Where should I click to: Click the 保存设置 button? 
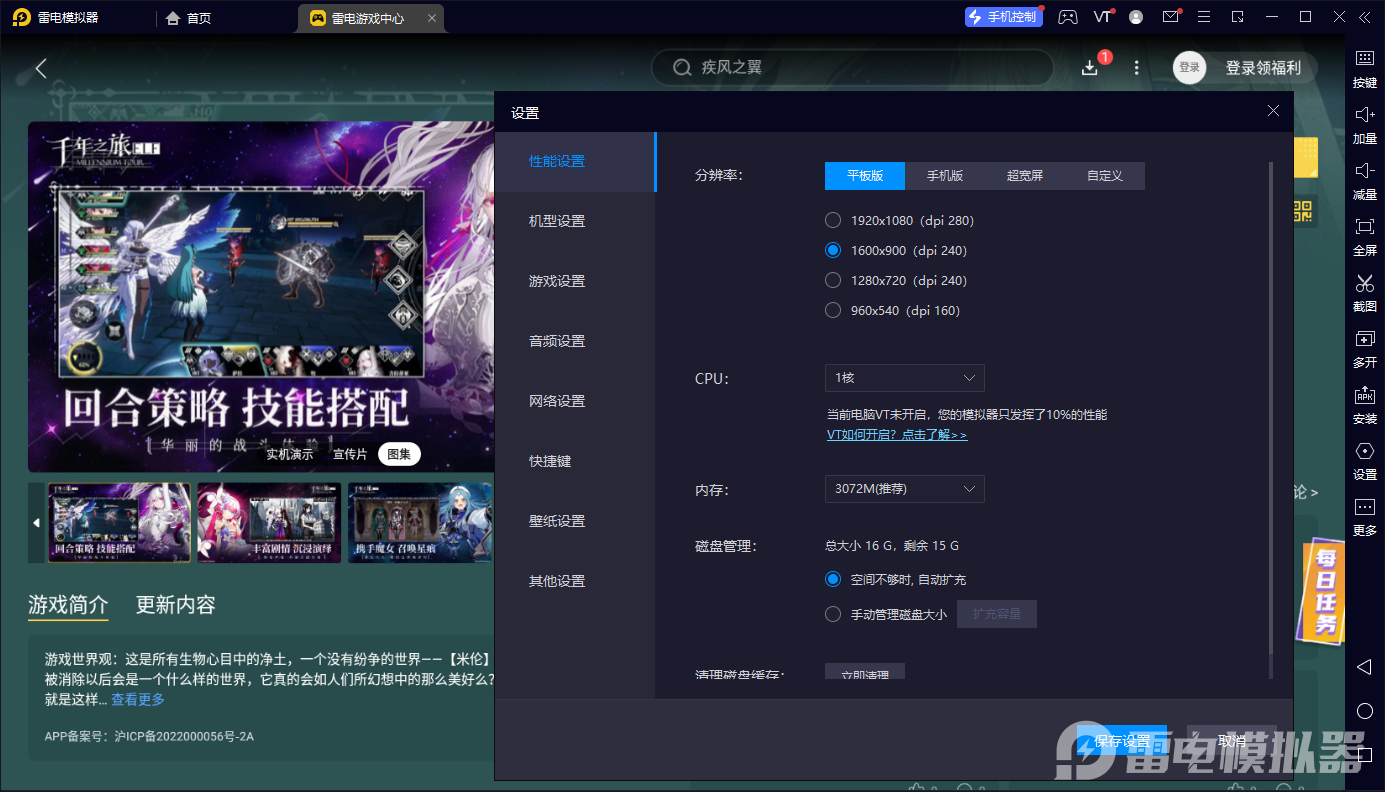(1122, 741)
